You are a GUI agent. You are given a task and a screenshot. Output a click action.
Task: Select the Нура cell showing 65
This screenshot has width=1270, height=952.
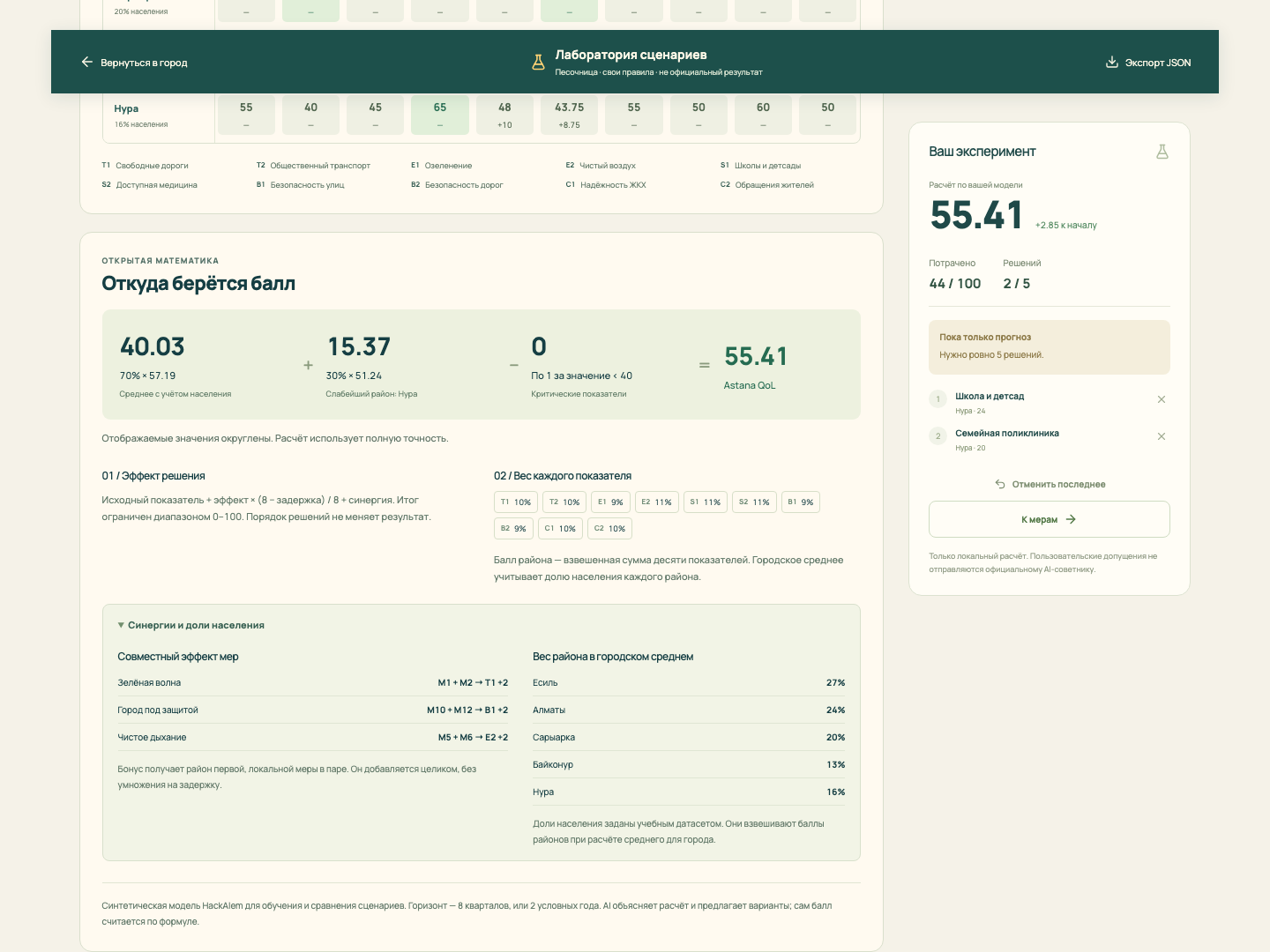(x=440, y=115)
